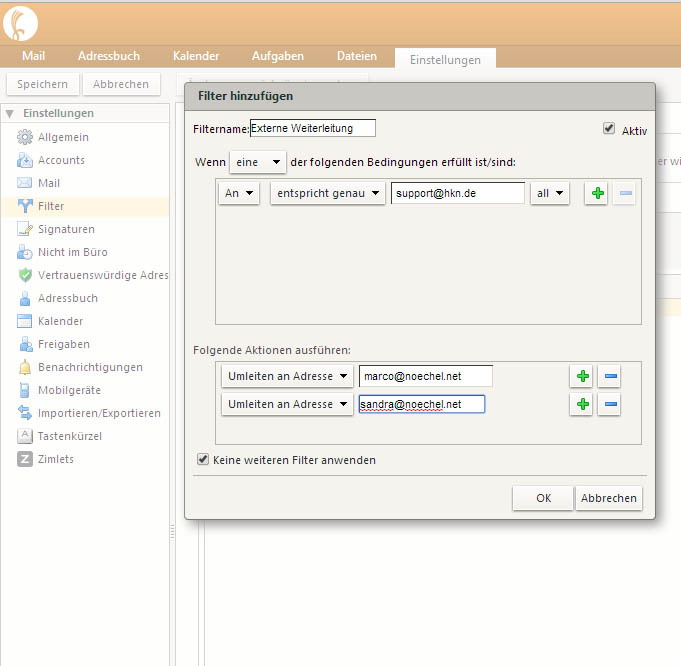
Task: Switch to the Kalender tab
Action: click(x=196, y=56)
